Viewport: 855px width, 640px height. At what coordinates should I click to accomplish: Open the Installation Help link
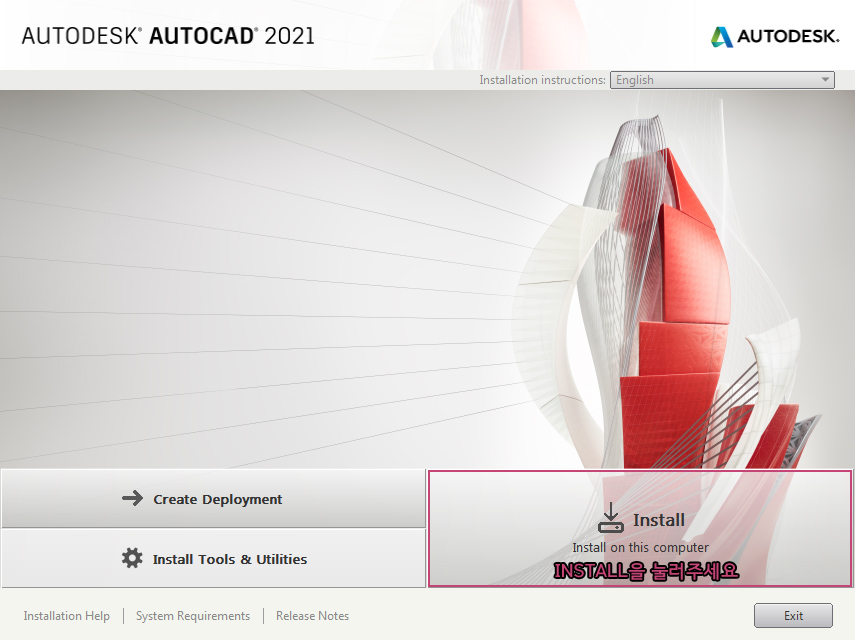pyautogui.click(x=67, y=615)
